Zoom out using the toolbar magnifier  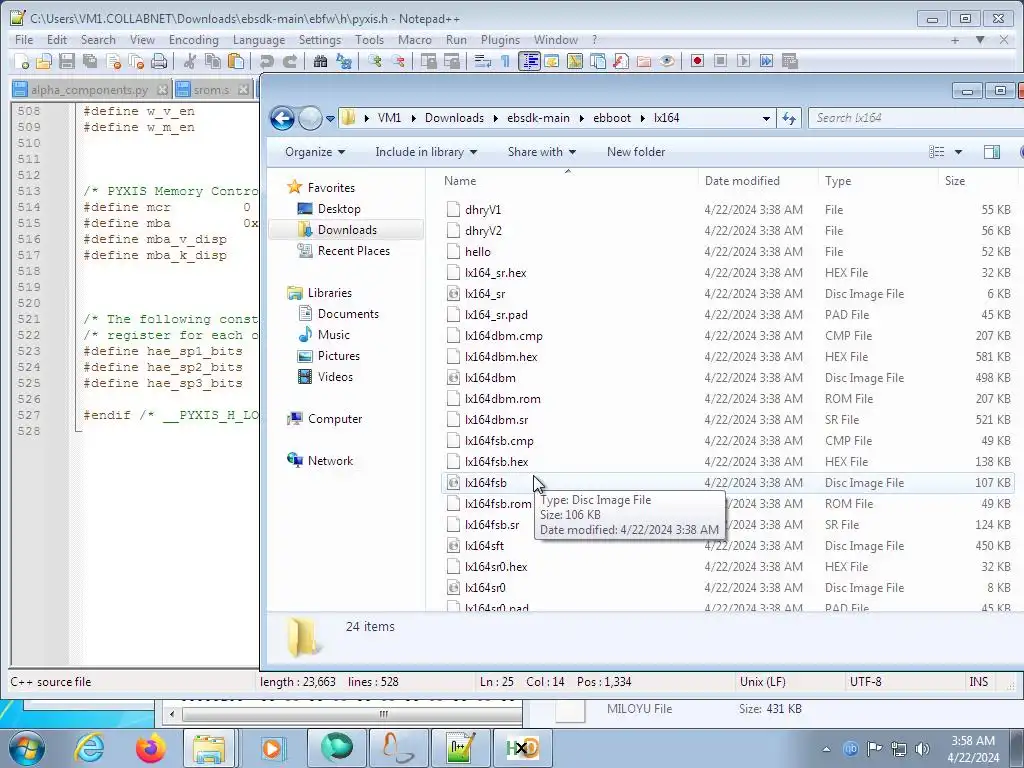[398, 61]
